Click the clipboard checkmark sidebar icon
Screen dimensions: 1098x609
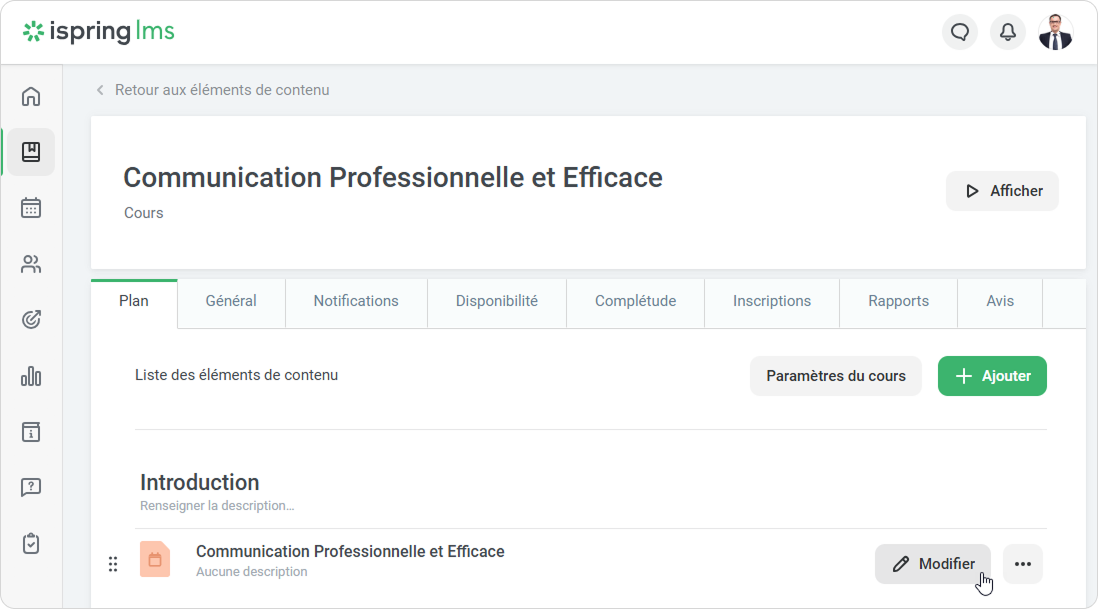click(x=31, y=544)
